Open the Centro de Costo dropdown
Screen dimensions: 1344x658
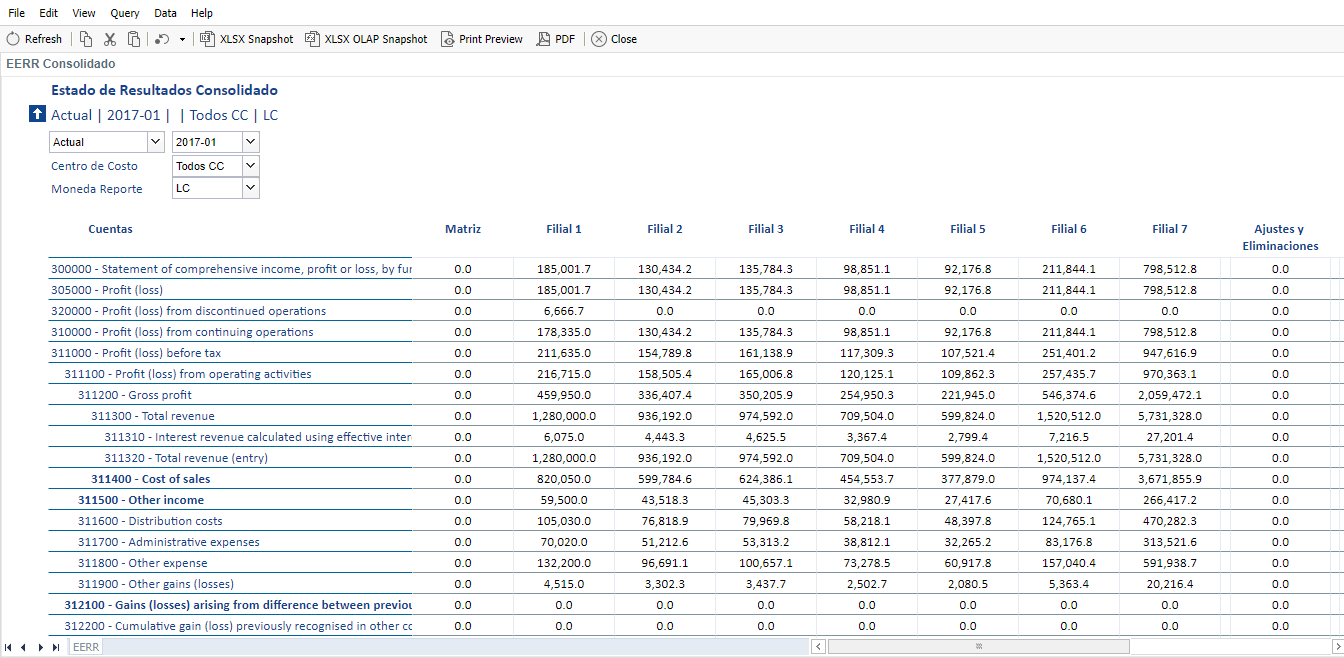pos(251,165)
